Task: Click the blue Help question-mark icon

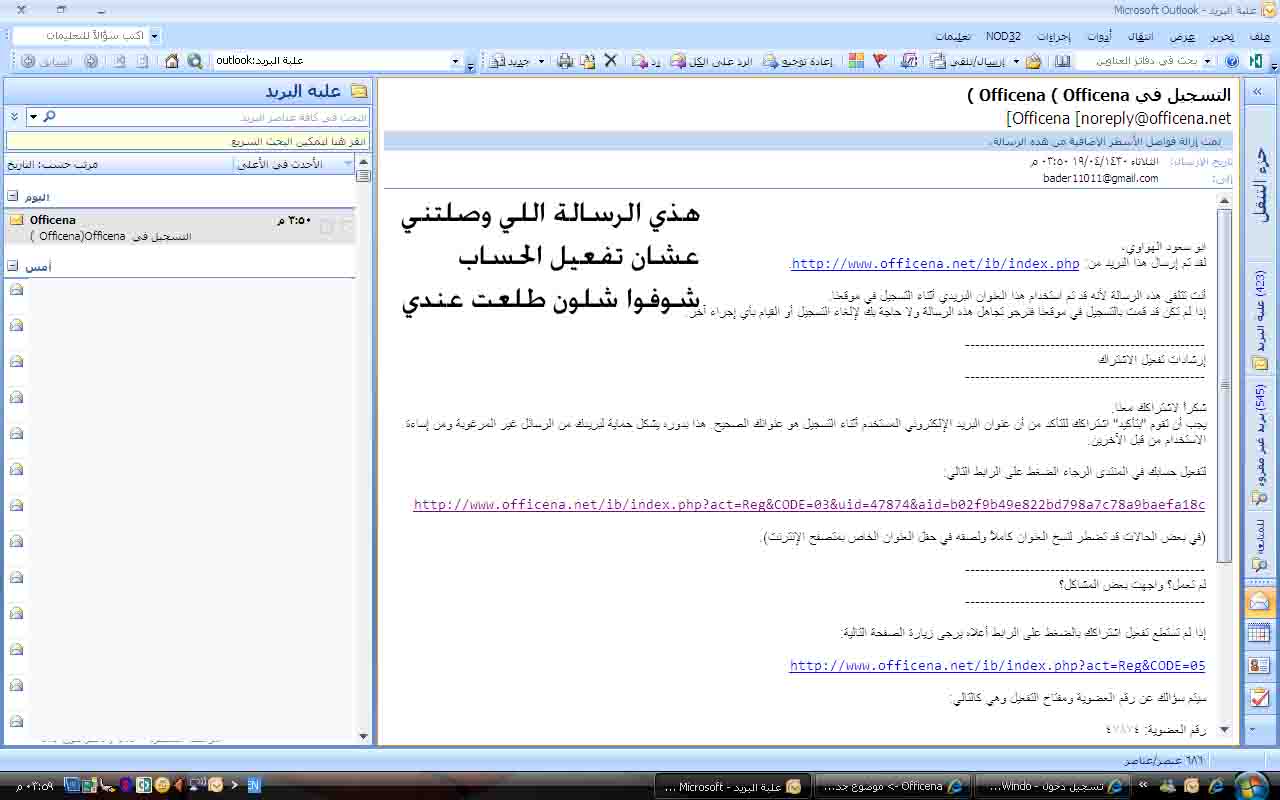Action: [x=1231, y=61]
